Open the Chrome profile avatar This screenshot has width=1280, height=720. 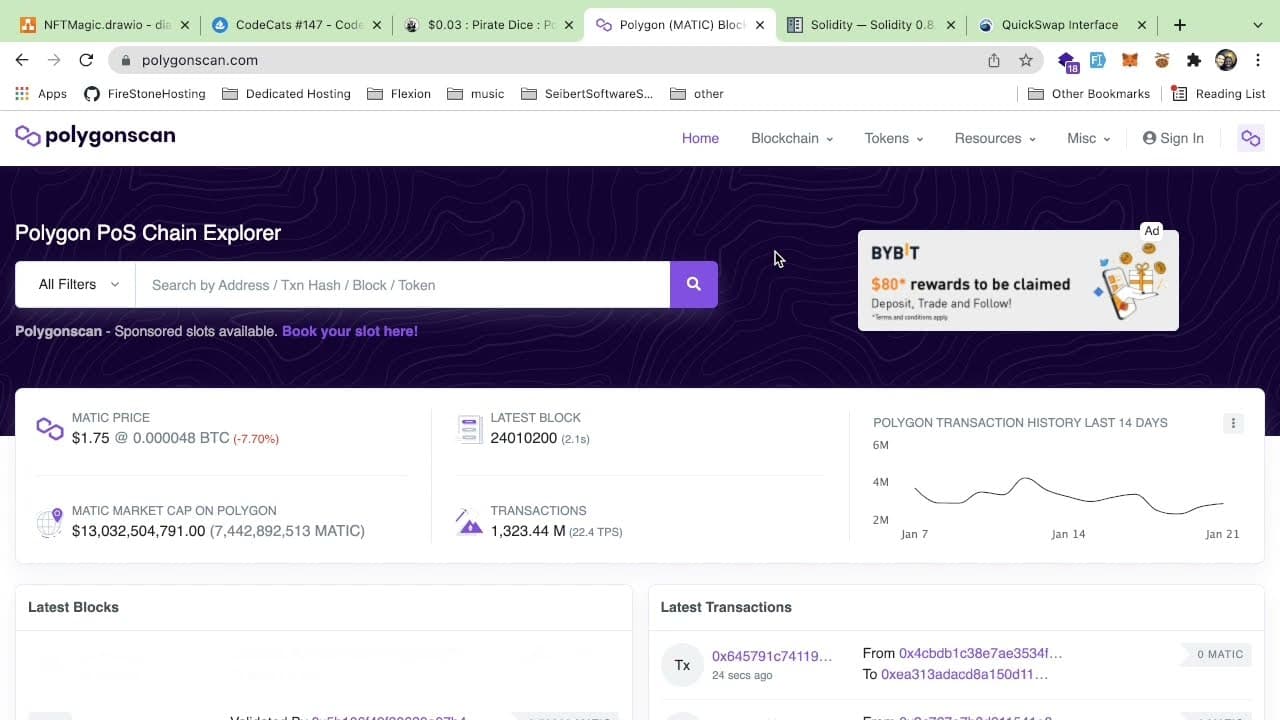point(1226,60)
